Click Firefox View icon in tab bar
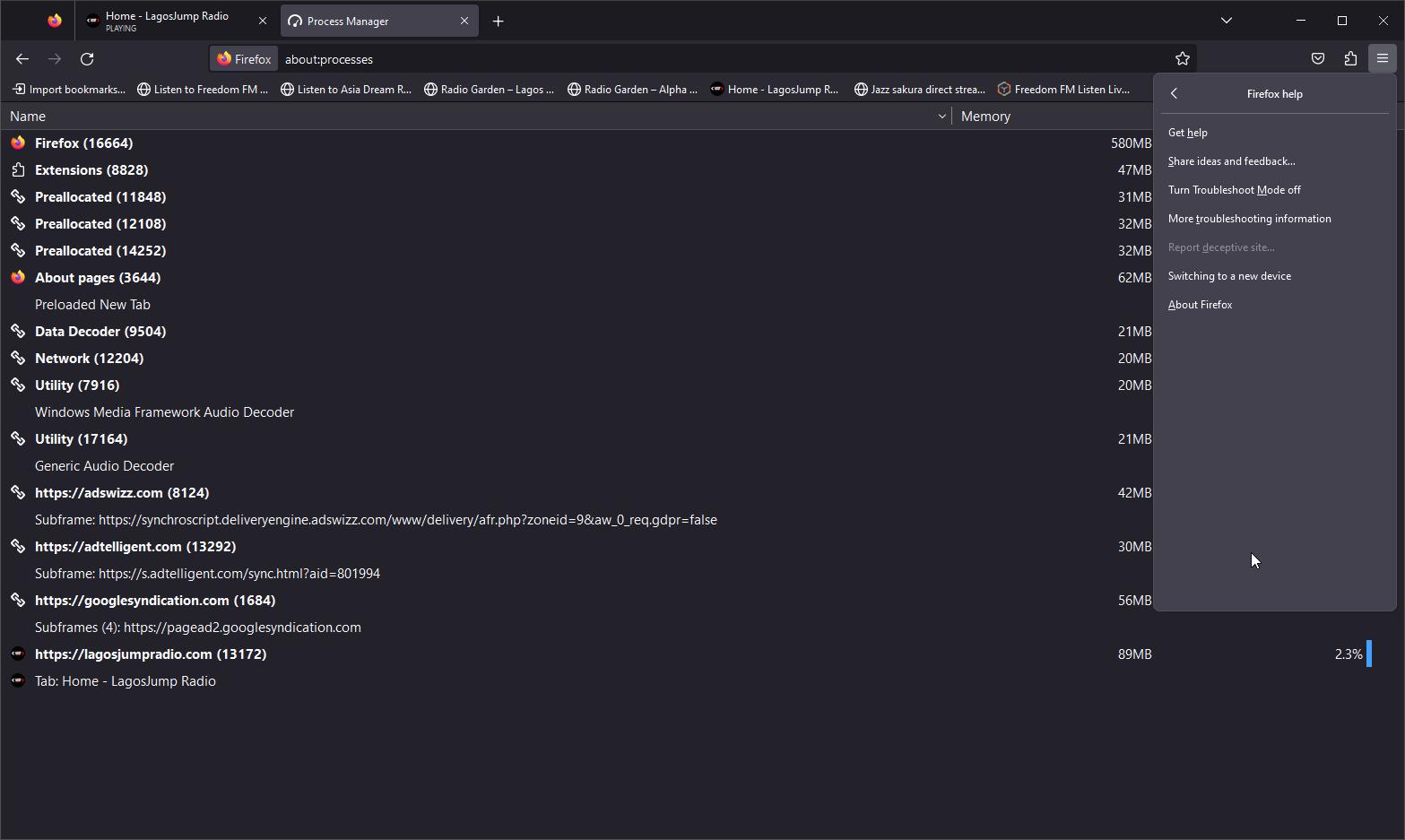Screen dimensions: 1405x840 click(x=55, y=21)
